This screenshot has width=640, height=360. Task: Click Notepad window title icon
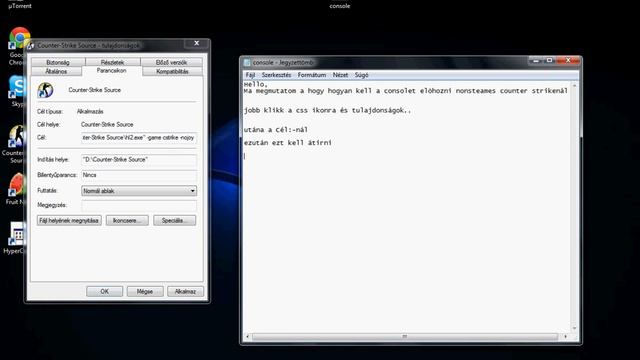(x=247, y=62)
